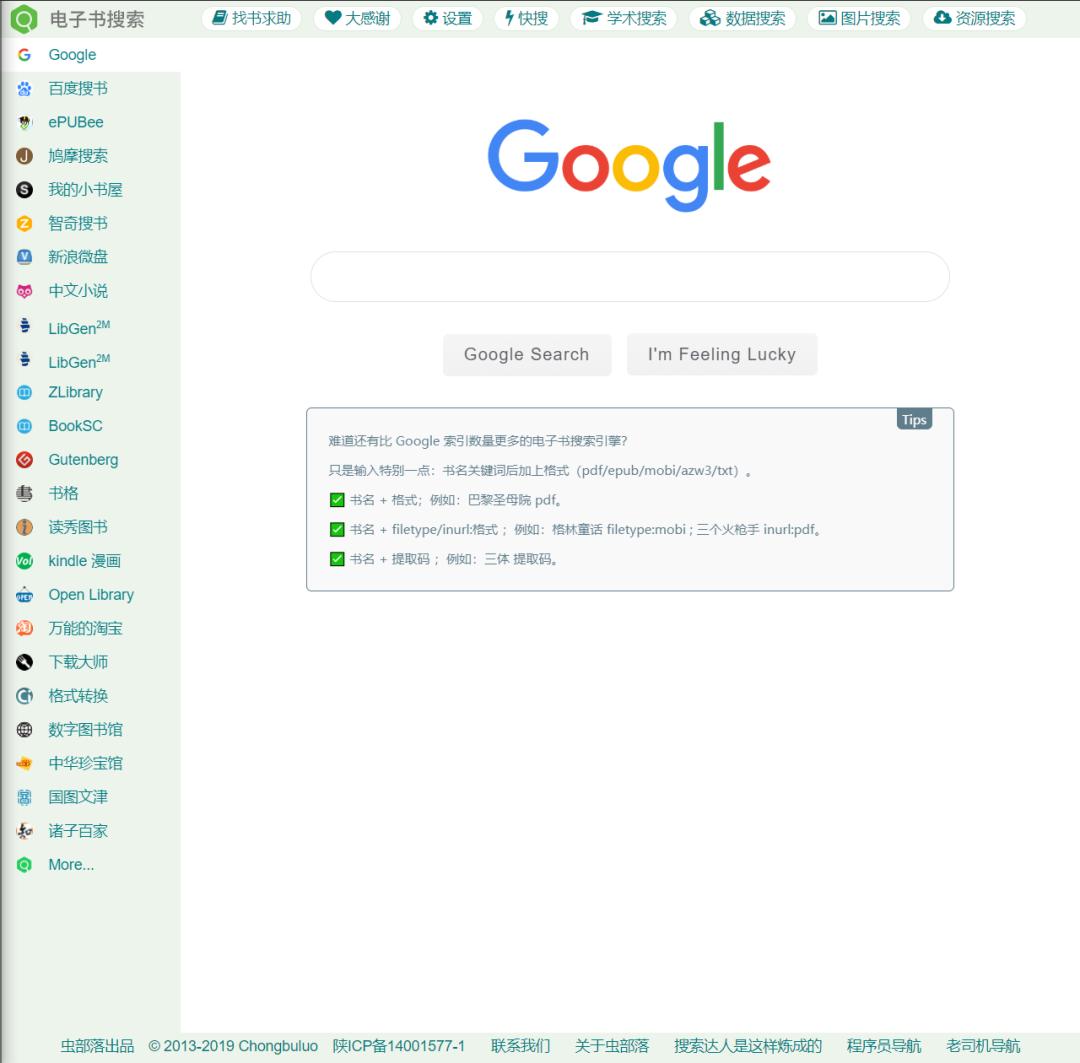Select the 中文小说 sidebar text label

tap(78, 291)
